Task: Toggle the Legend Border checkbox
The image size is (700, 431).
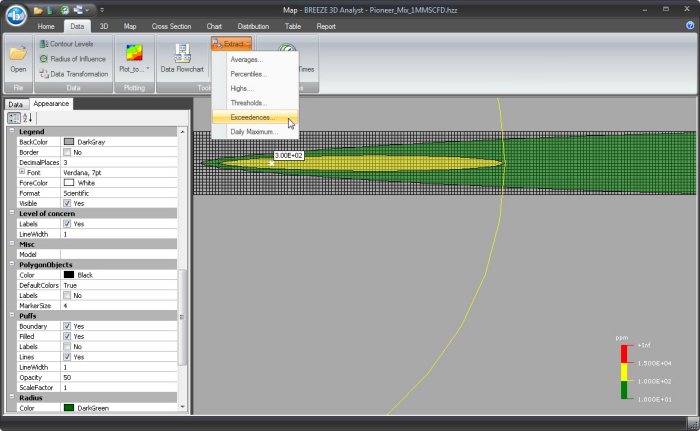Action: pyautogui.click(x=68, y=152)
